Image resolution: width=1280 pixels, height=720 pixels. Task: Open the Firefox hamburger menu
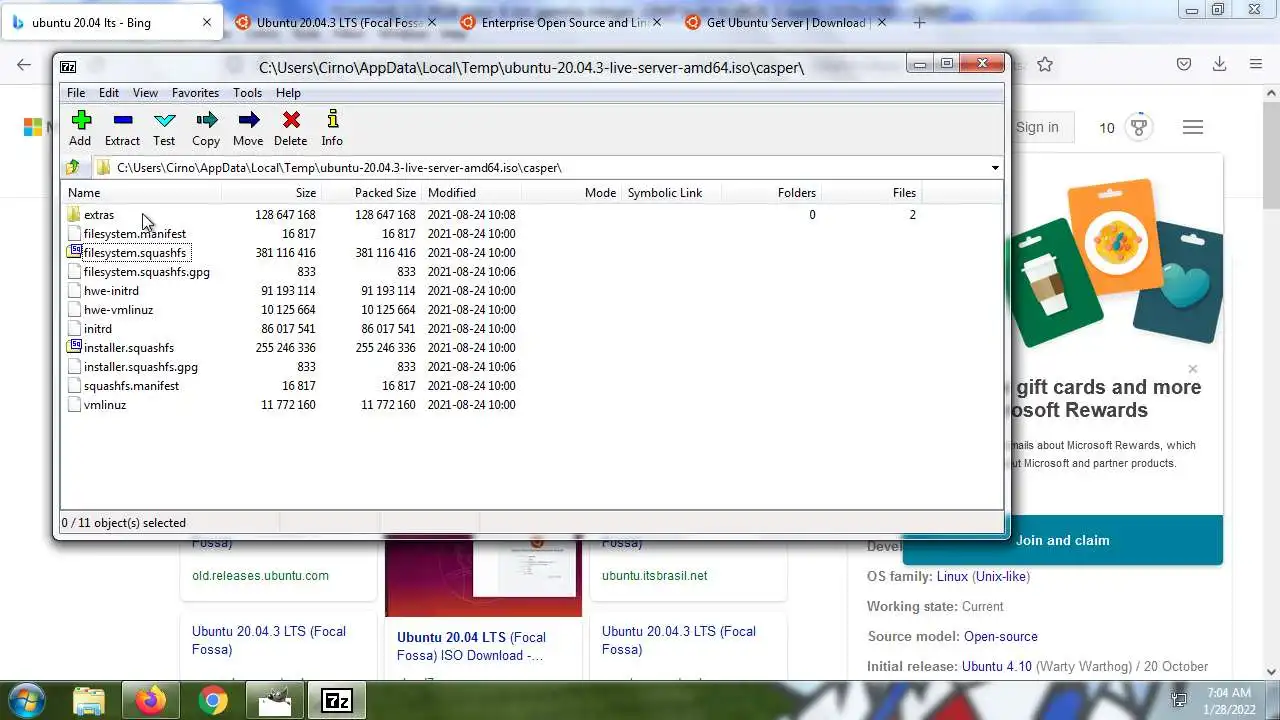1256,64
